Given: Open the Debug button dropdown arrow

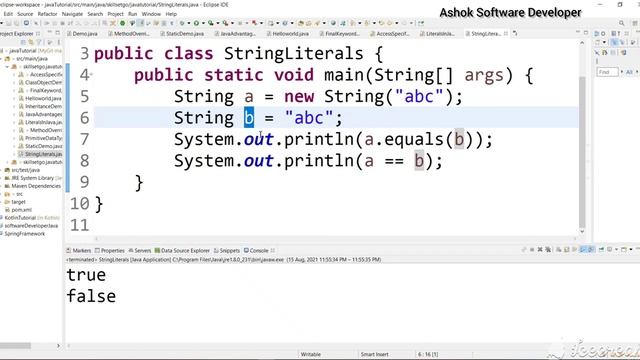Looking at the screenshot, I should tap(188, 23).
